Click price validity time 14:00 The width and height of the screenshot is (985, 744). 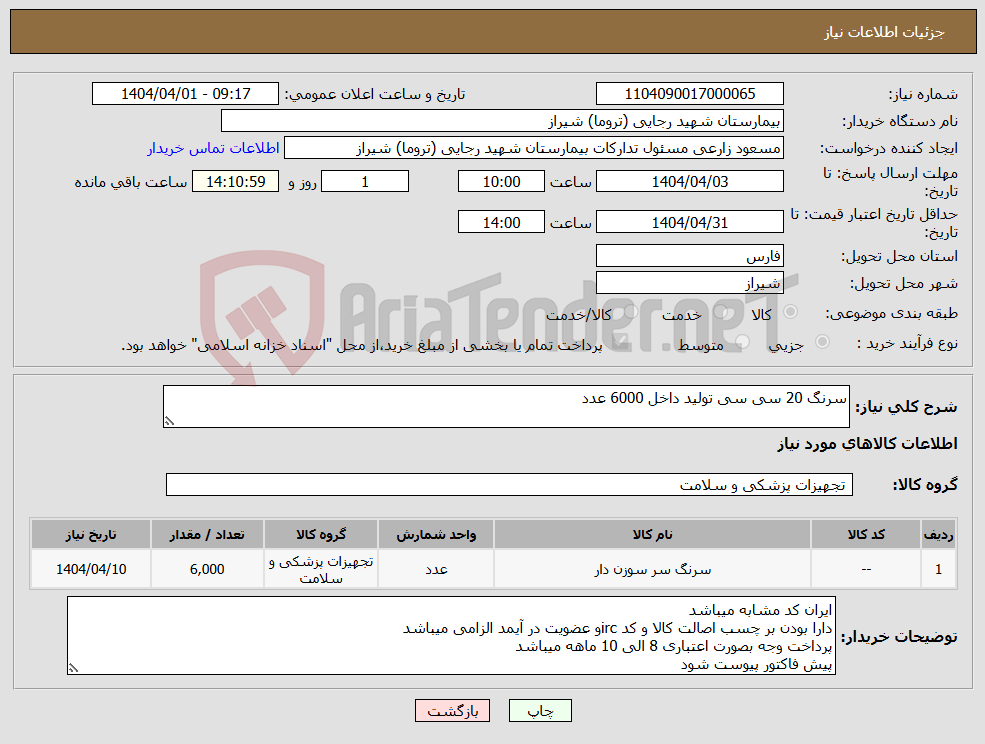tap(501, 222)
